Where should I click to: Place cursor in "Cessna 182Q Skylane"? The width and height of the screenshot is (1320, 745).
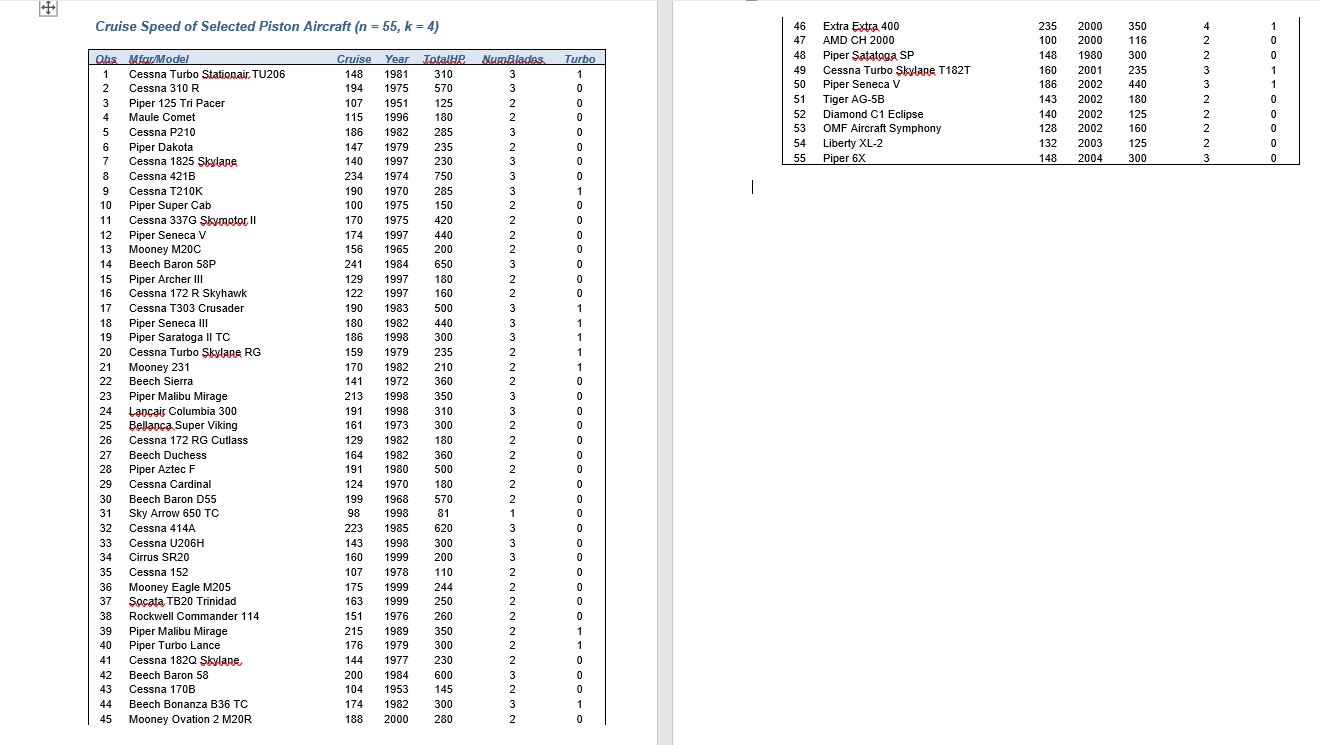tap(185, 660)
